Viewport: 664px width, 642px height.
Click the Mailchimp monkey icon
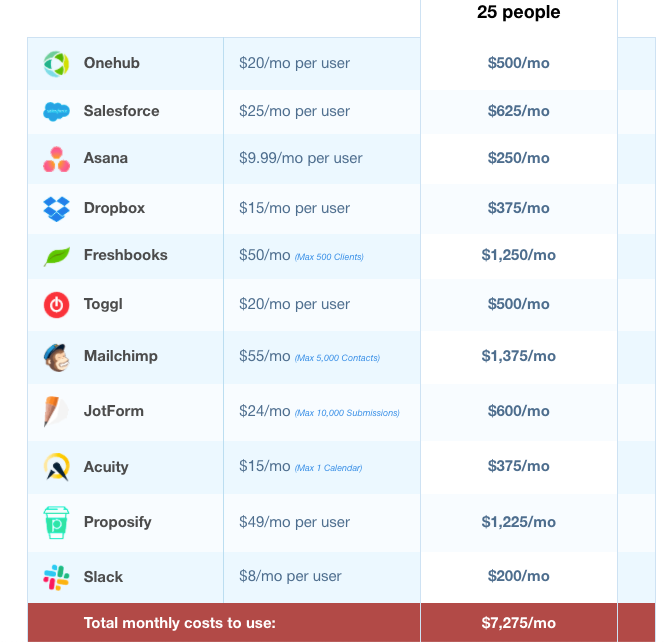click(x=57, y=357)
